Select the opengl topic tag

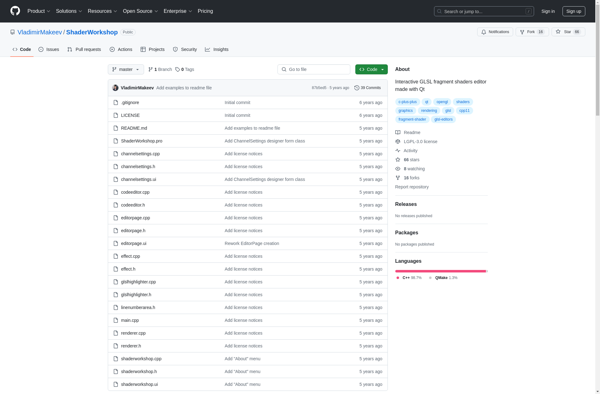[x=442, y=102]
